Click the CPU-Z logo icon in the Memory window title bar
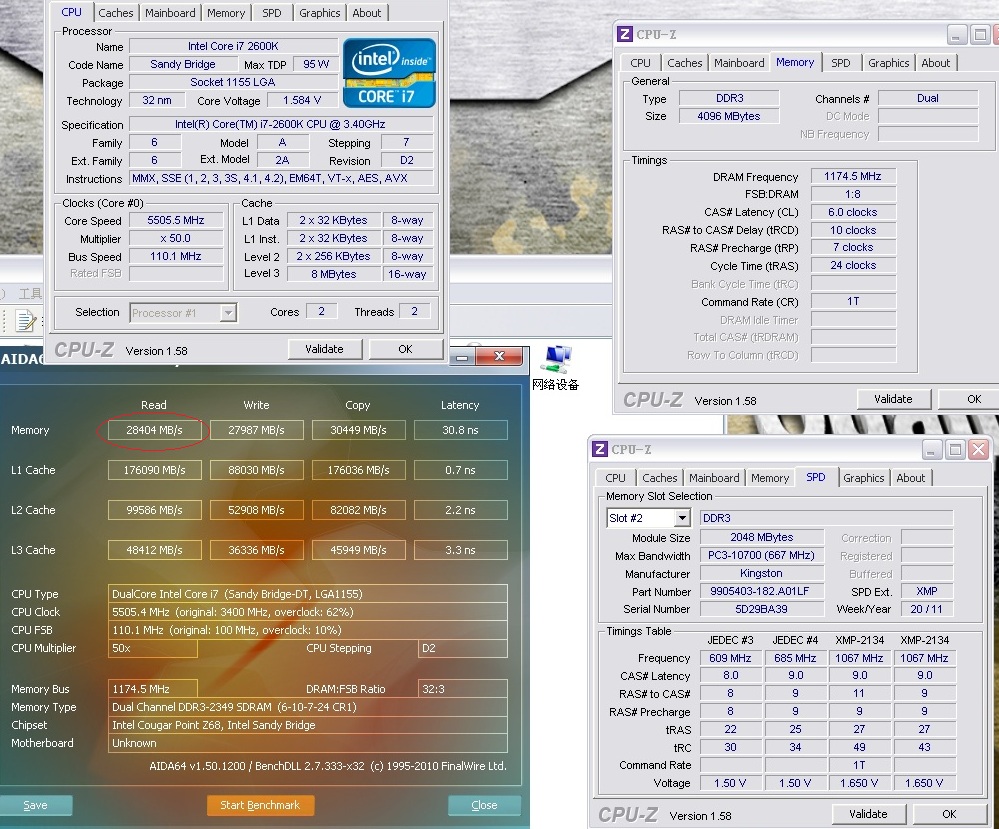999x829 pixels. point(625,34)
